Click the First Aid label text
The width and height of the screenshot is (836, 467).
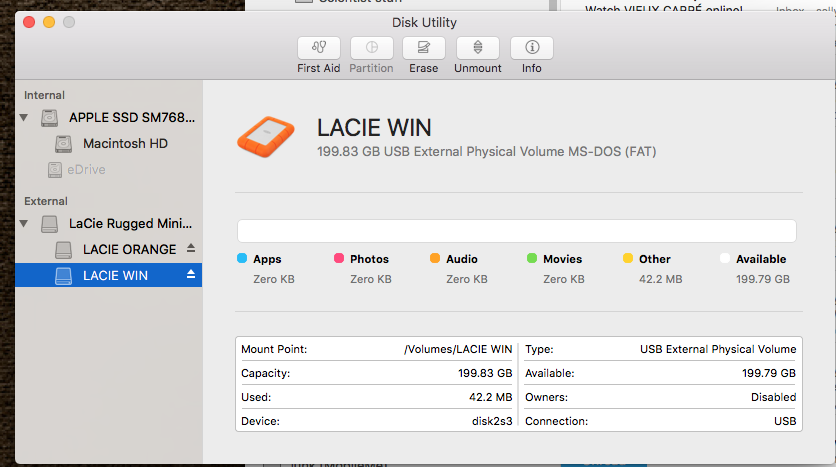click(x=319, y=68)
